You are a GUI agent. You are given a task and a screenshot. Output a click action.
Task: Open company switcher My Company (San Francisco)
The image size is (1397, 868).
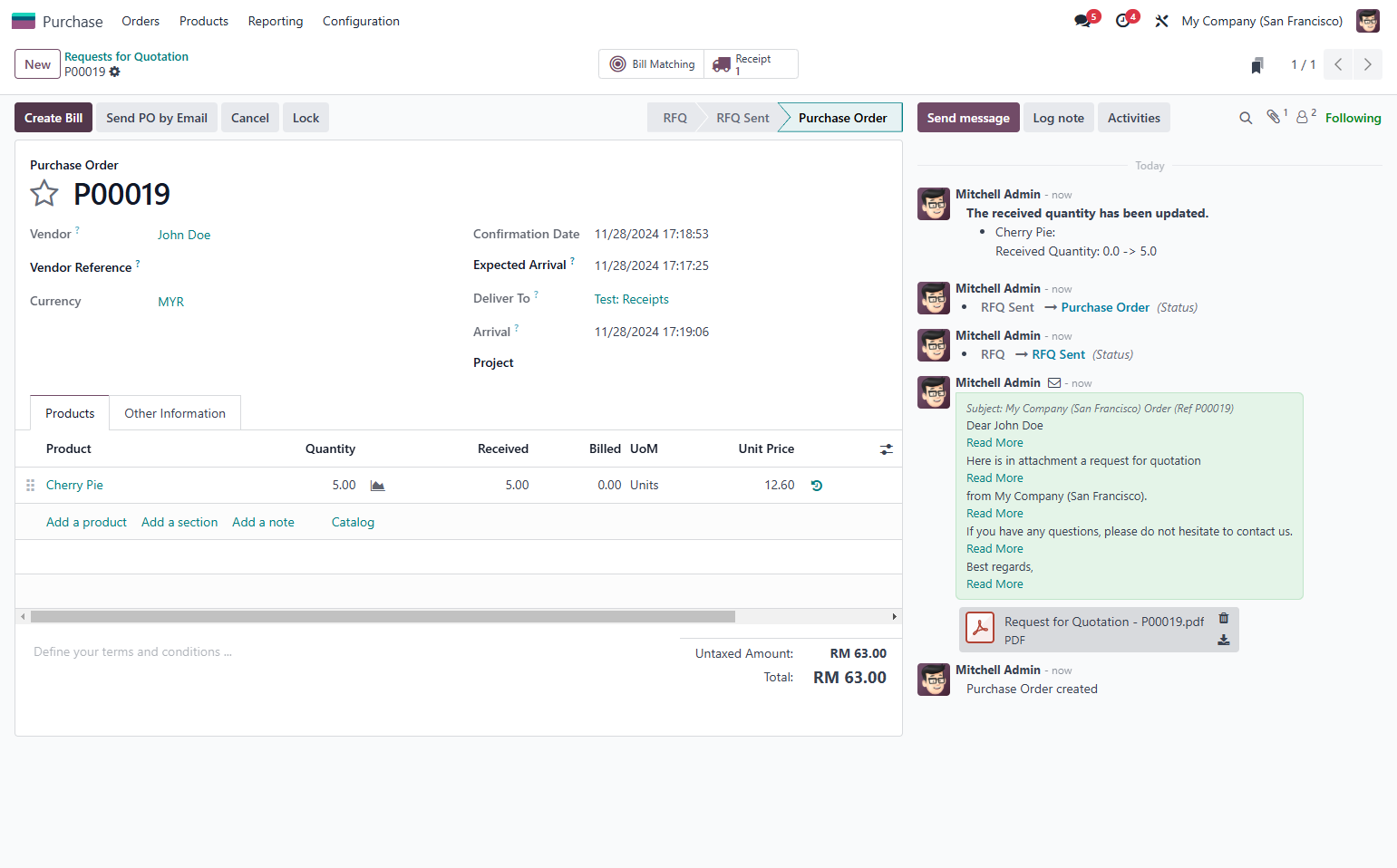pos(1262,21)
